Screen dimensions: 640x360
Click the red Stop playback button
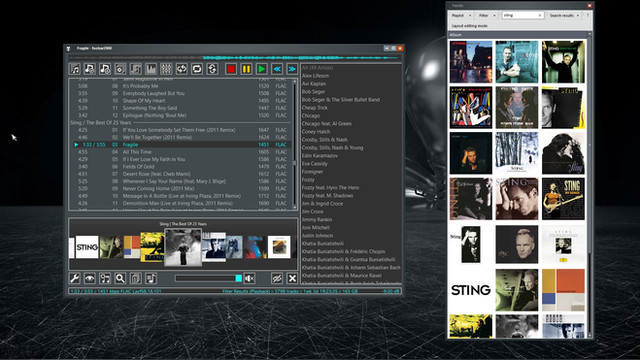pyautogui.click(x=231, y=69)
